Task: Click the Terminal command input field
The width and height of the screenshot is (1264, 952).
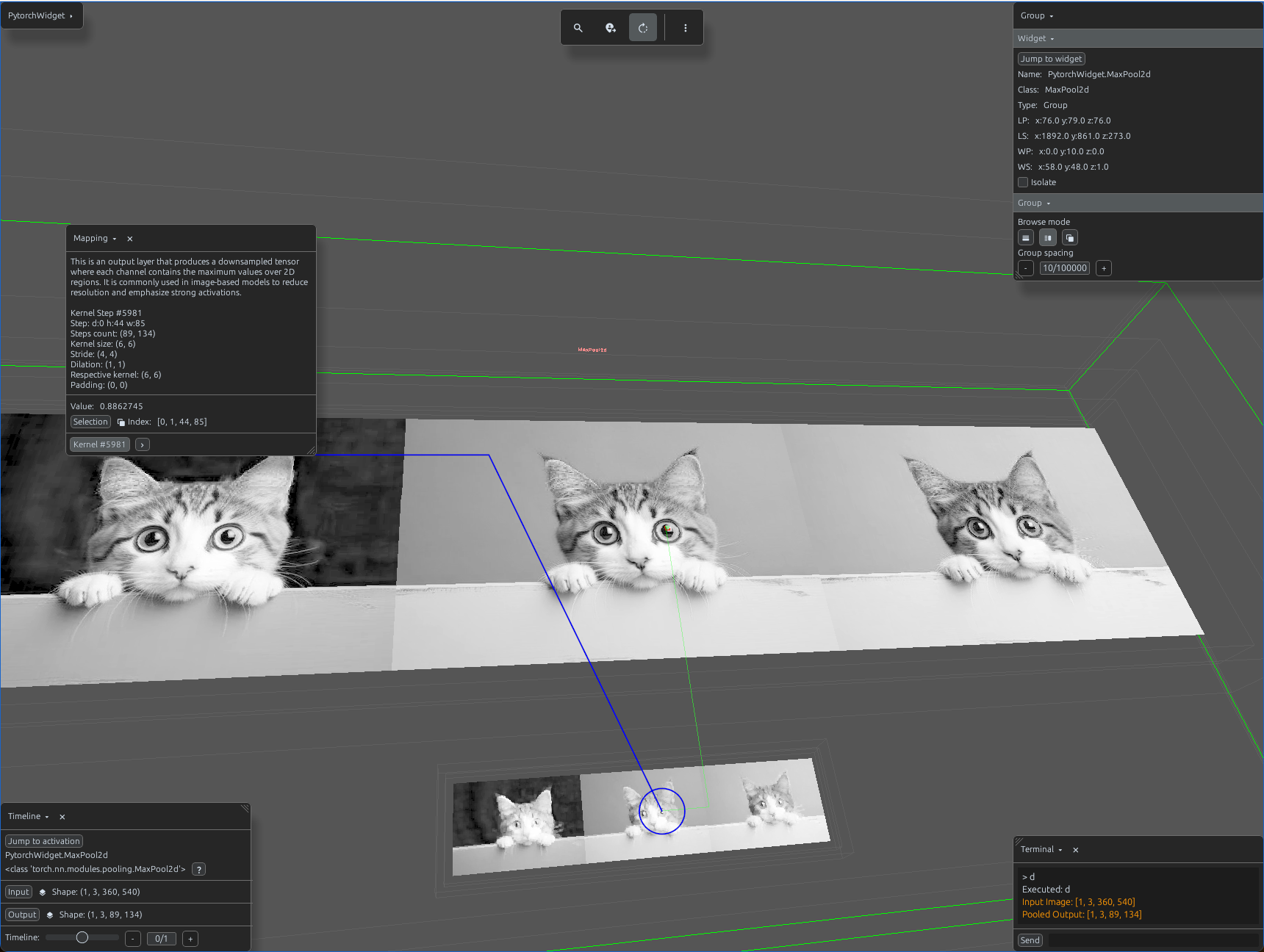Action: [x=1153, y=940]
